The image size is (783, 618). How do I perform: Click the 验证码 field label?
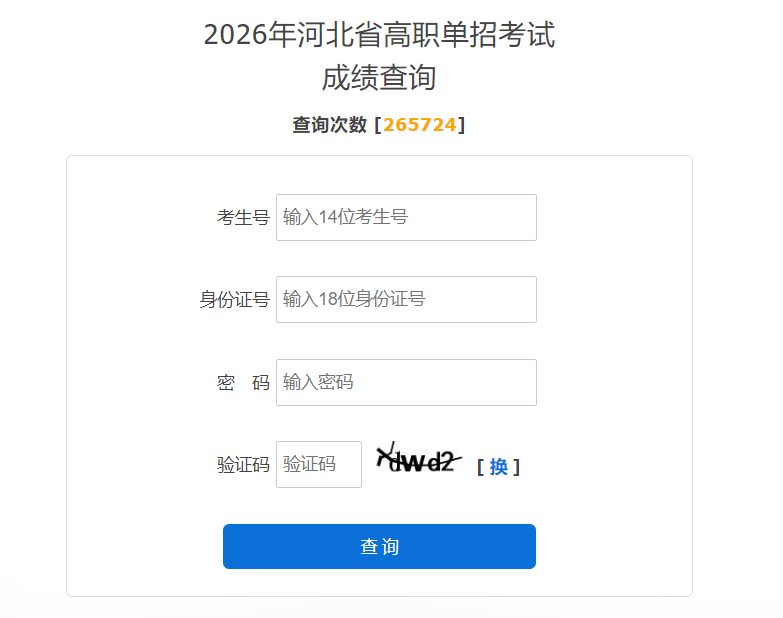pos(243,465)
